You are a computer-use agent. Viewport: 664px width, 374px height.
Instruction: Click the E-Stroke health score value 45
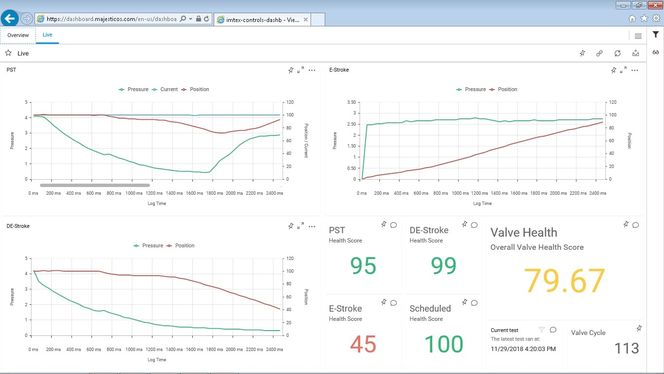click(x=363, y=344)
